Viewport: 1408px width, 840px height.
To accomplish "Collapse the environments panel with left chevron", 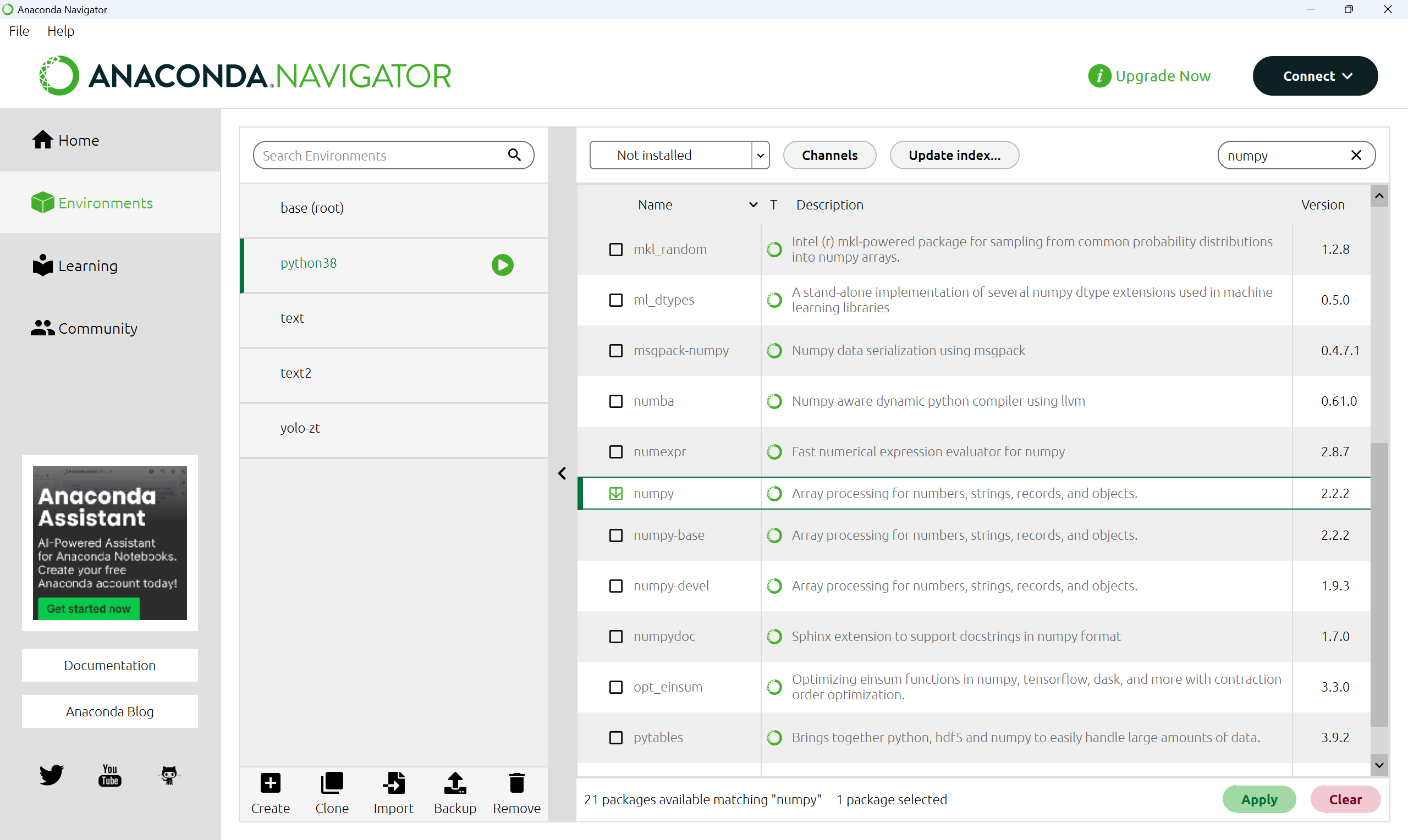I will point(562,473).
